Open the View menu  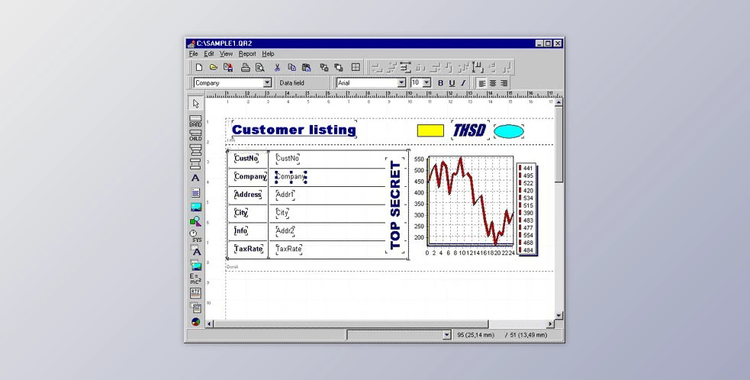tap(226, 54)
